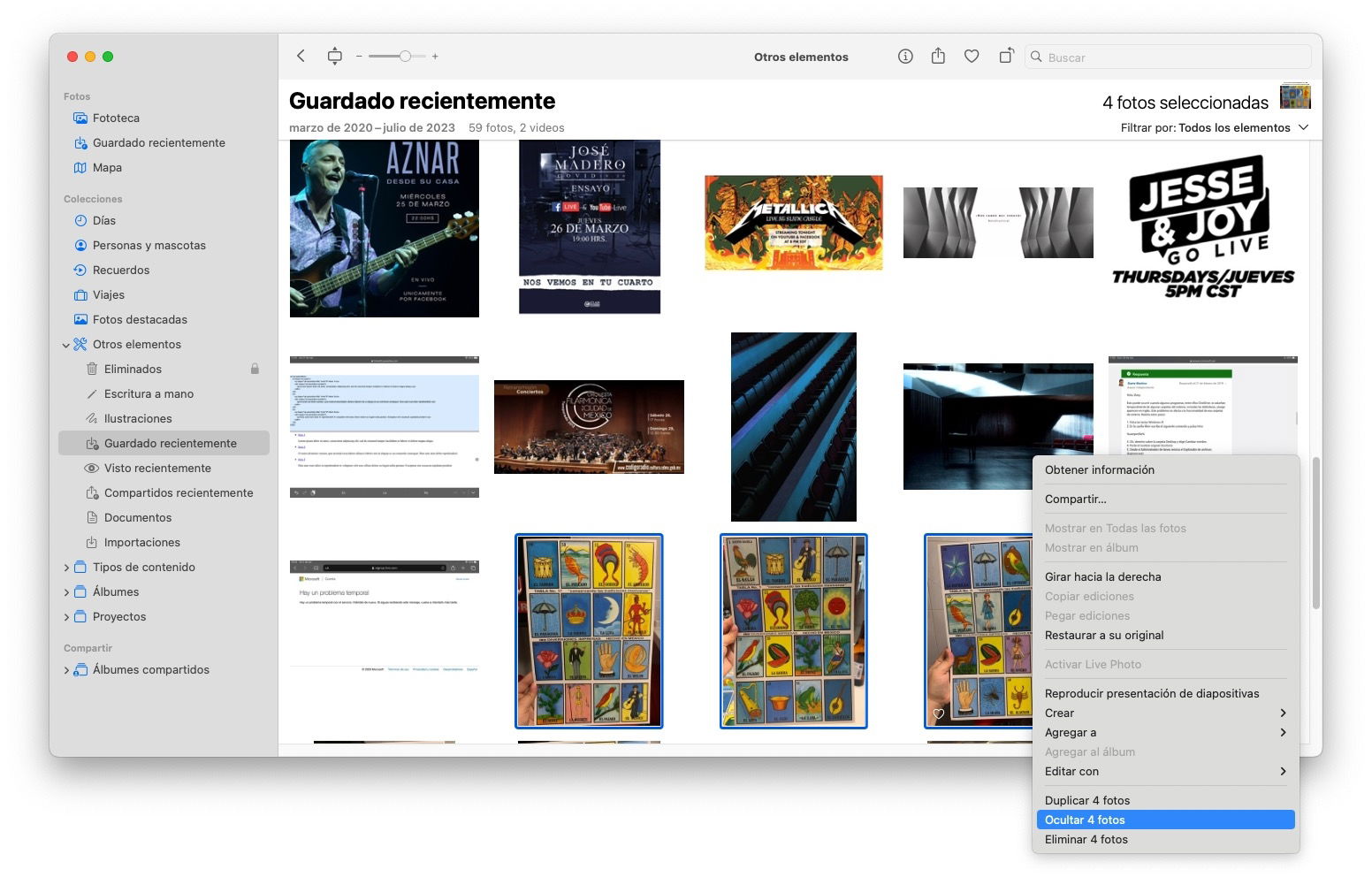Open Compartidos recientemente item
1372x877 pixels.
[179, 492]
